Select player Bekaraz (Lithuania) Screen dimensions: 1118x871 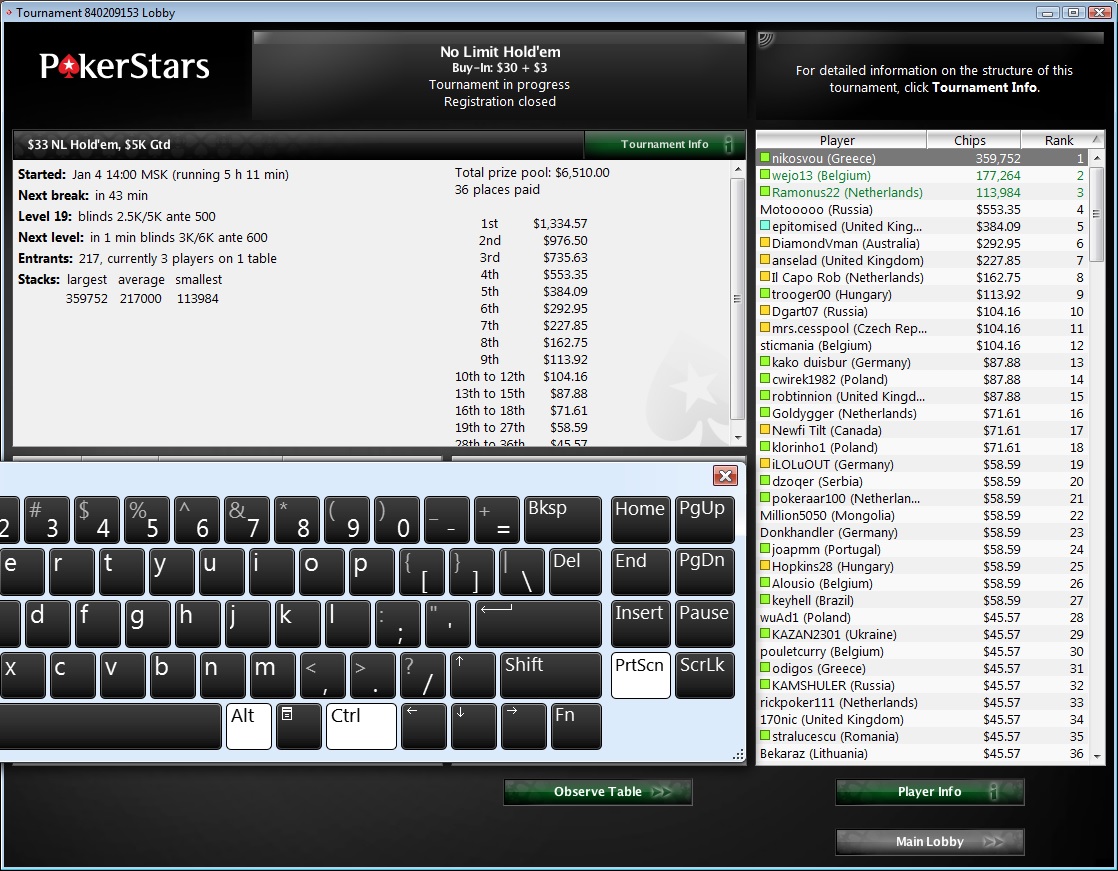pyautogui.click(x=923, y=753)
